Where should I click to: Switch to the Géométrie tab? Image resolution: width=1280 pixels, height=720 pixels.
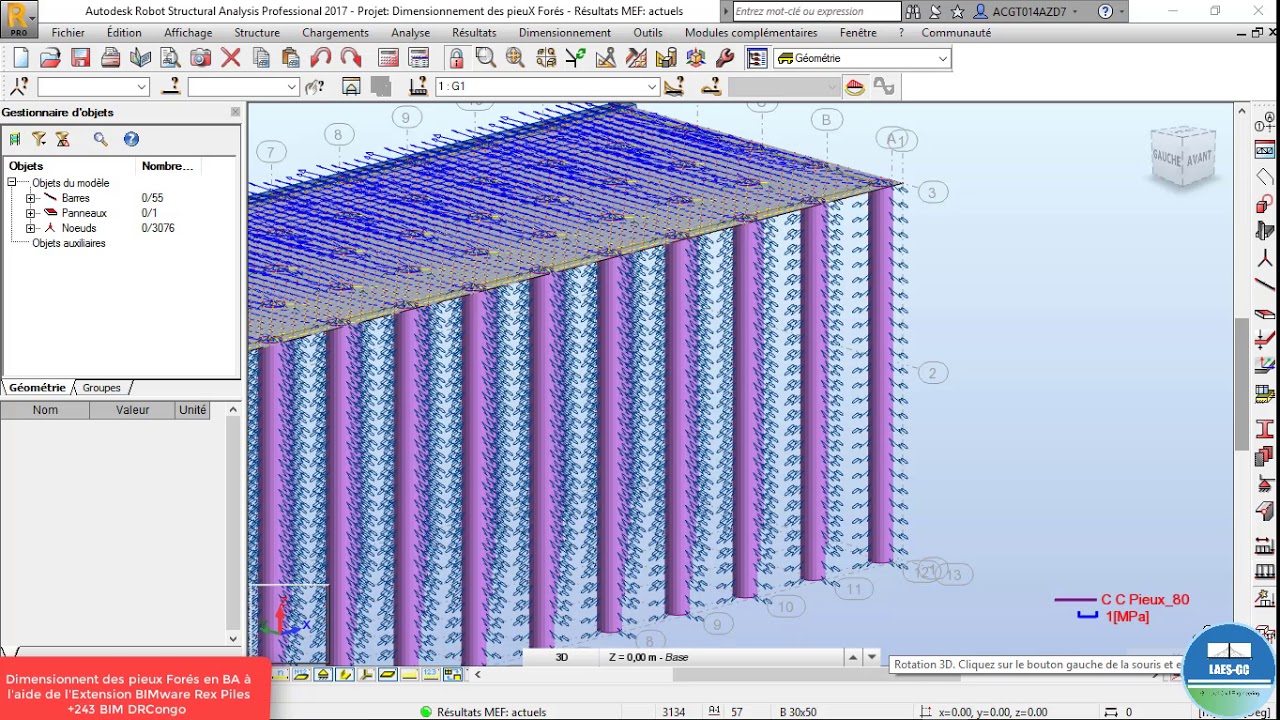pos(37,388)
